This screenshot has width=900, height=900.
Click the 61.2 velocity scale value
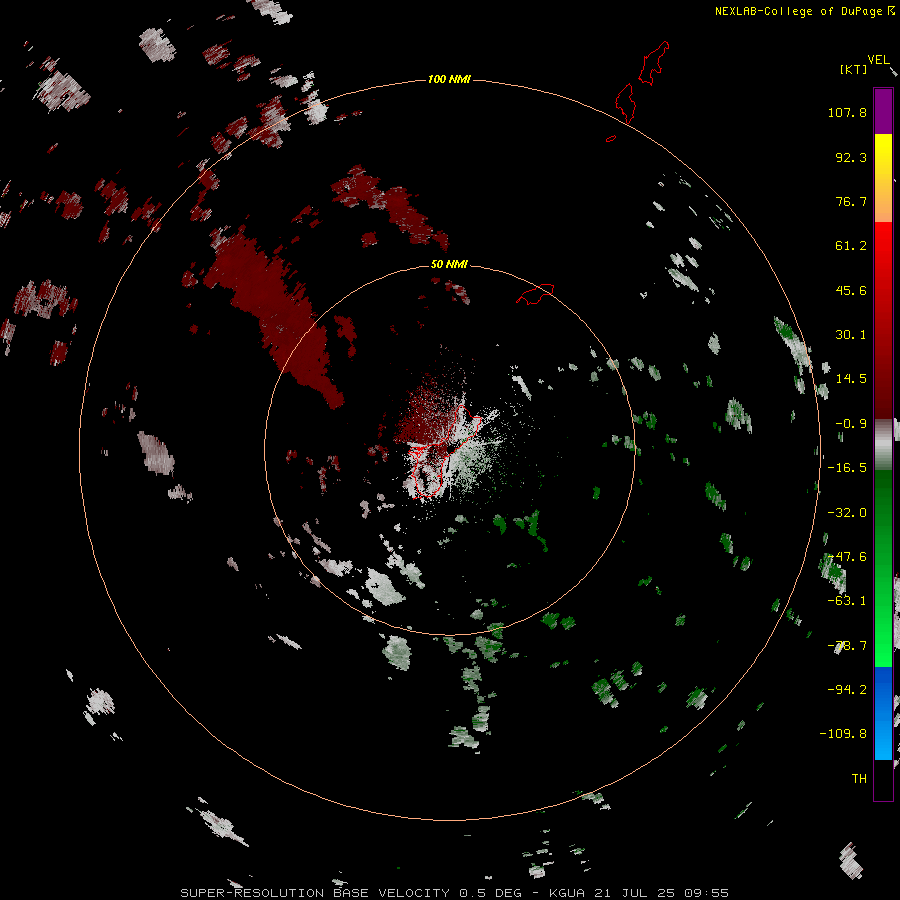pos(851,246)
